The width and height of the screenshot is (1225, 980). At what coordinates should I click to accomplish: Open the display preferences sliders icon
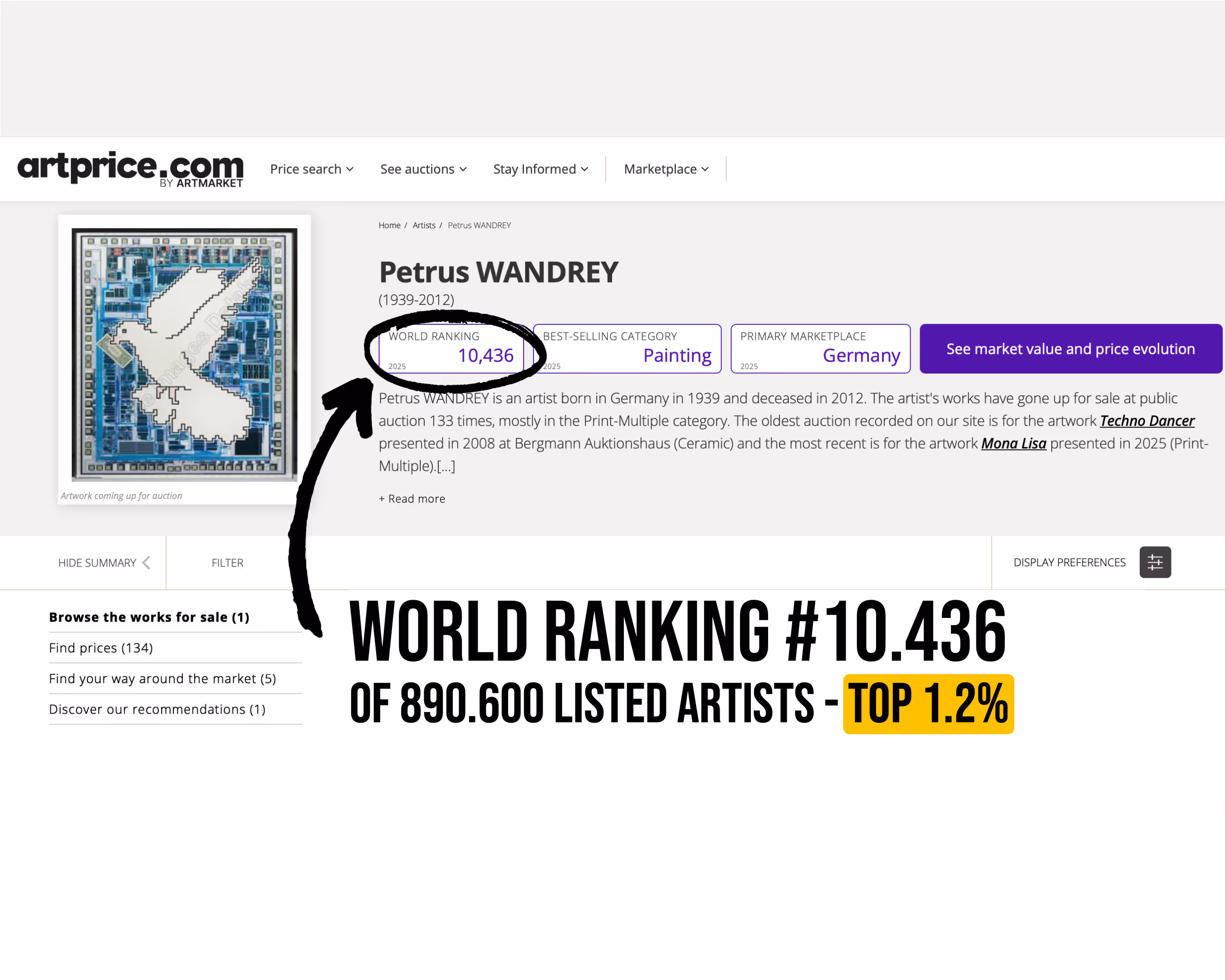coord(1155,563)
